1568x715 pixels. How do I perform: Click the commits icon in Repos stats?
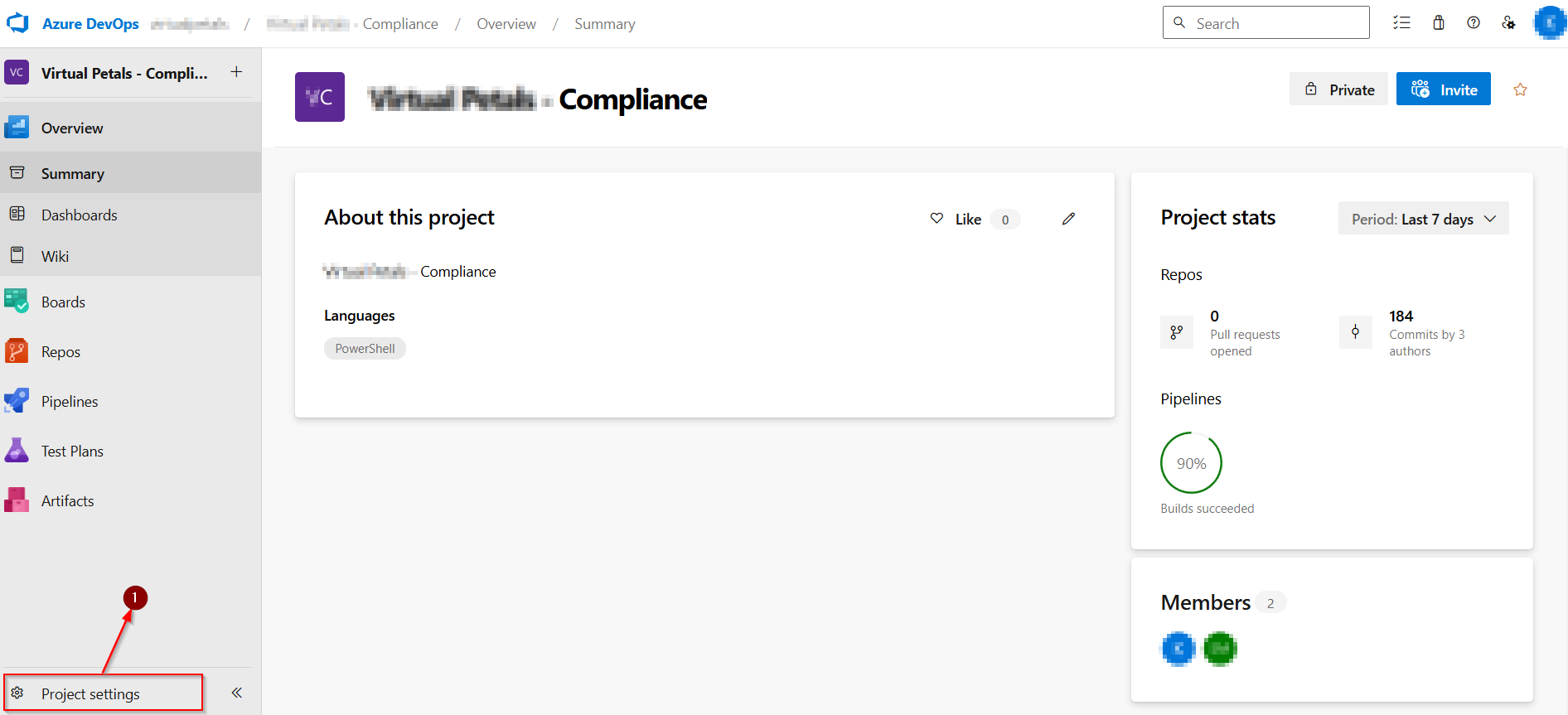1355,332
